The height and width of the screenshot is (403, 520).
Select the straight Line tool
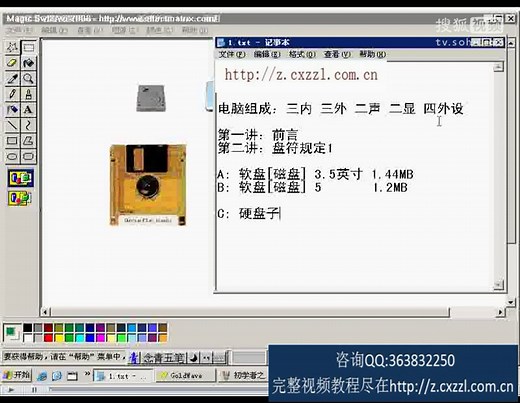12,125
